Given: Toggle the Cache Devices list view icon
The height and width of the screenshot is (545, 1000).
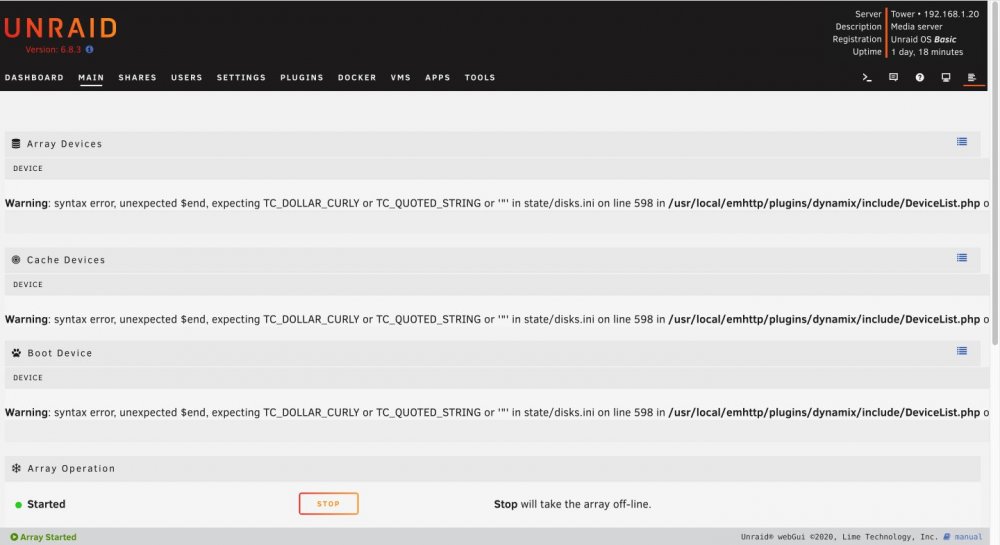Looking at the screenshot, I should (962, 258).
